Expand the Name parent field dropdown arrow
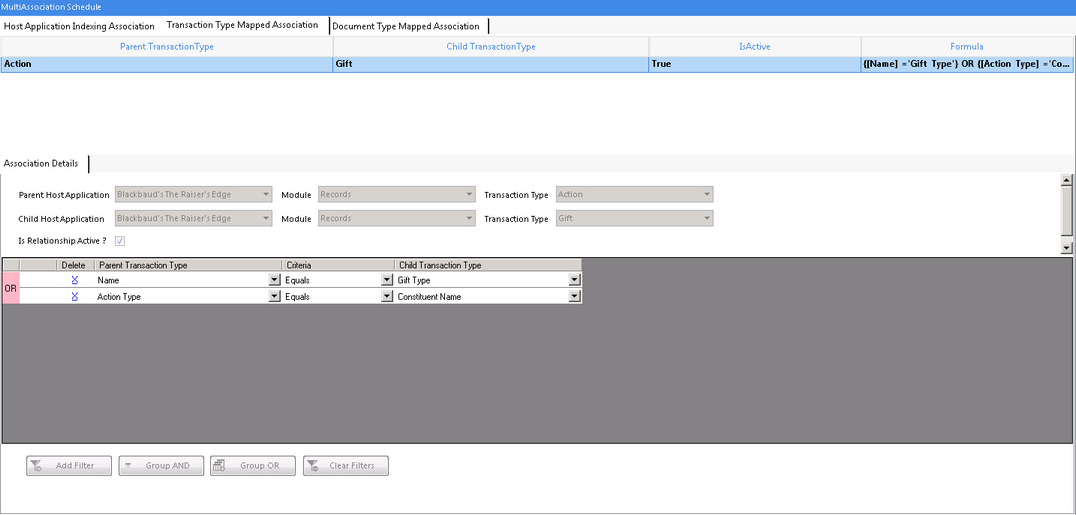The image size is (1076, 515). coord(274,280)
